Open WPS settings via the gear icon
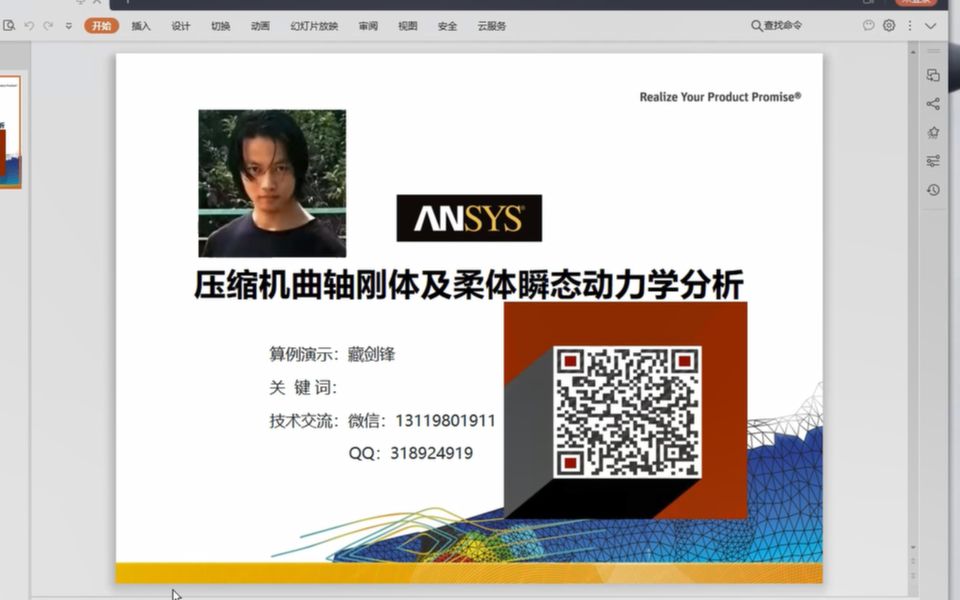This screenshot has height=600, width=960. tap(888, 26)
